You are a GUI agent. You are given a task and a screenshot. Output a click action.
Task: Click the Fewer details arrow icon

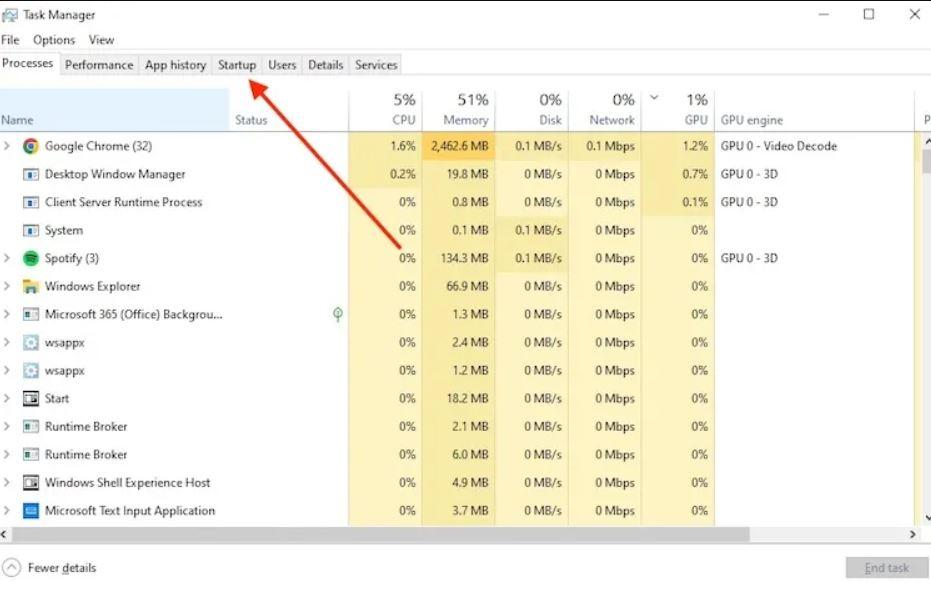coord(11,567)
